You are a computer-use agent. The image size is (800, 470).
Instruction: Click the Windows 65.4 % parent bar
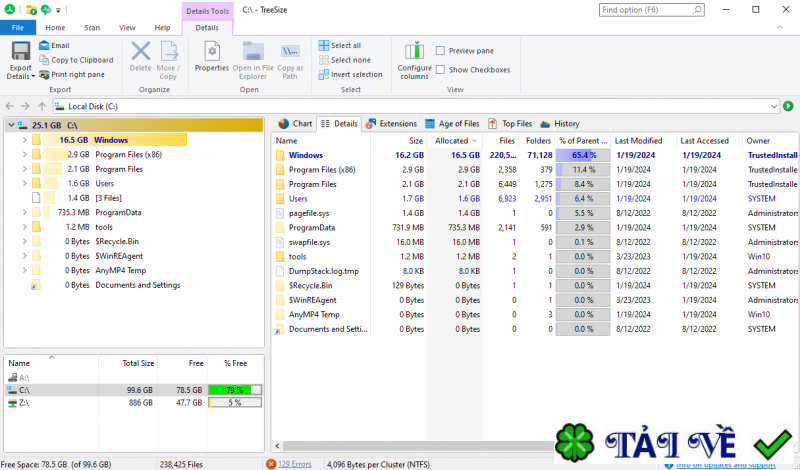(583, 156)
